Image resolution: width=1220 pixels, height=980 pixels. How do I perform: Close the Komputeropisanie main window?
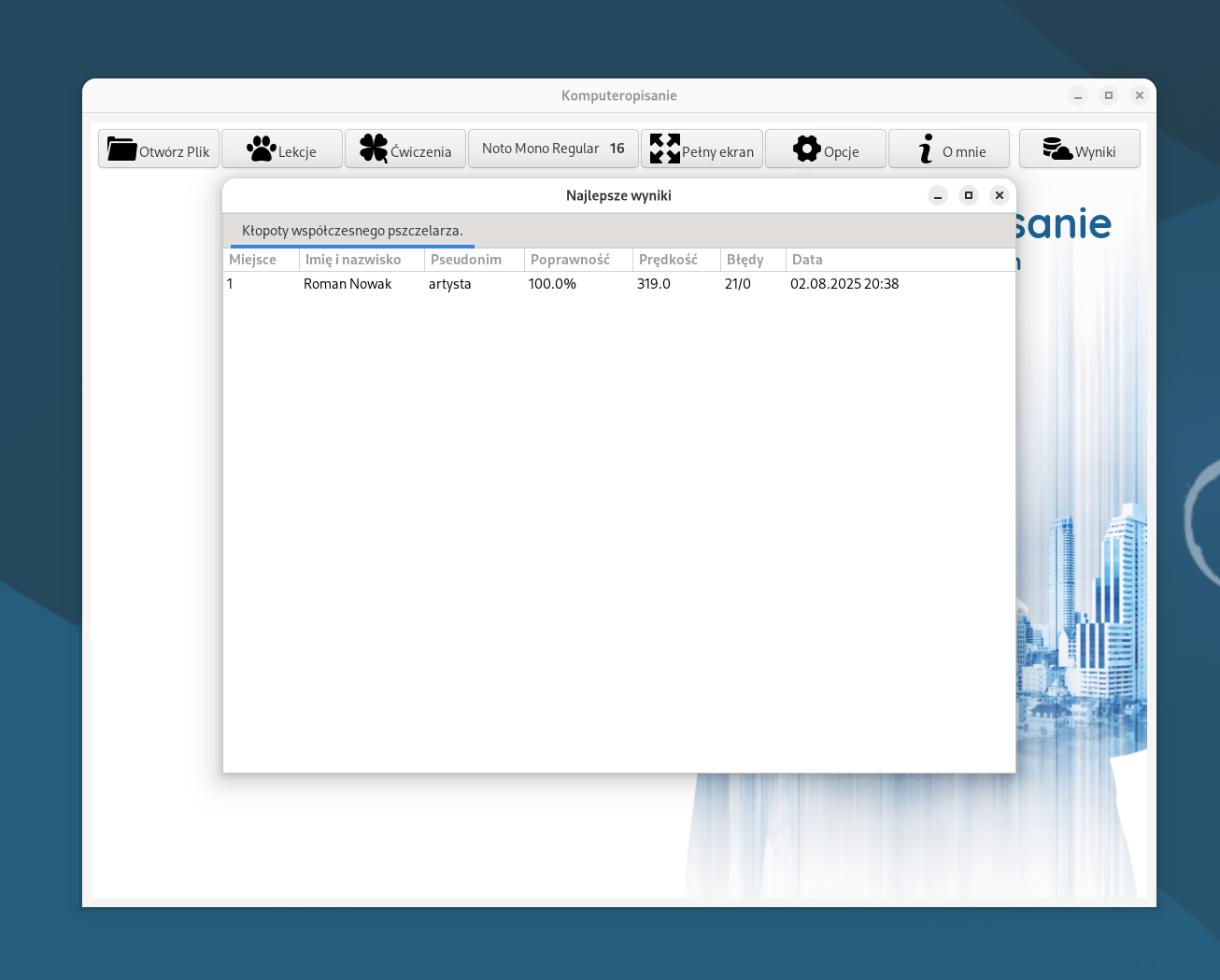(1140, 95)
